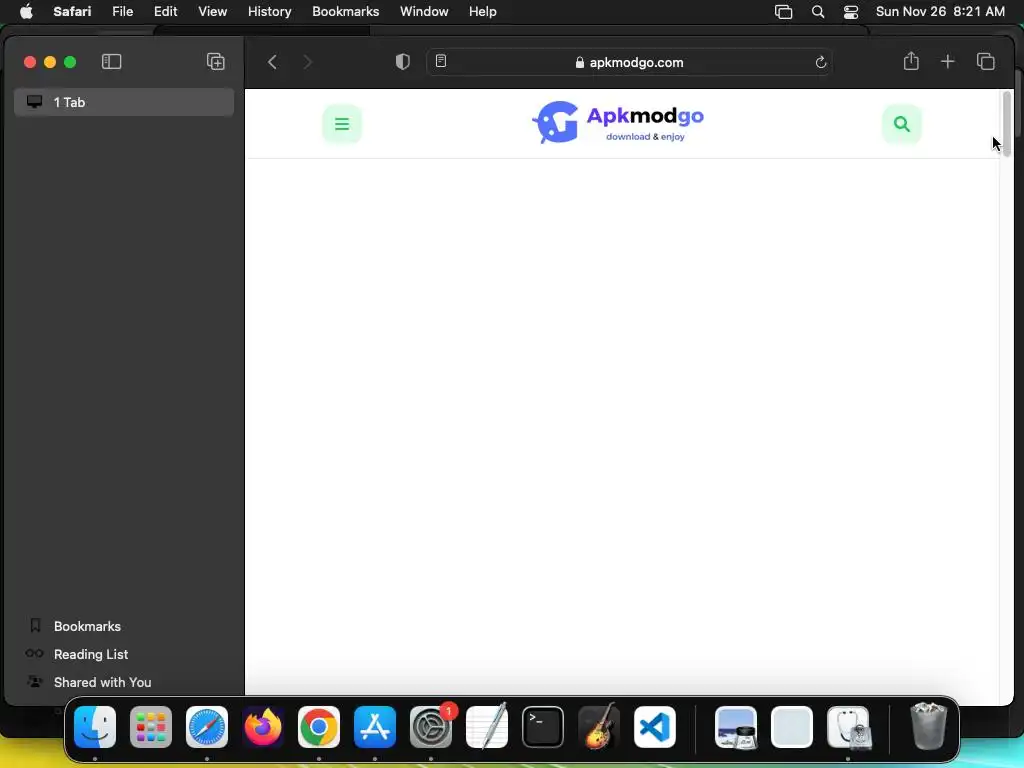Click the apkmodgo.com address field
The image size is (1024, 768).
629,63
